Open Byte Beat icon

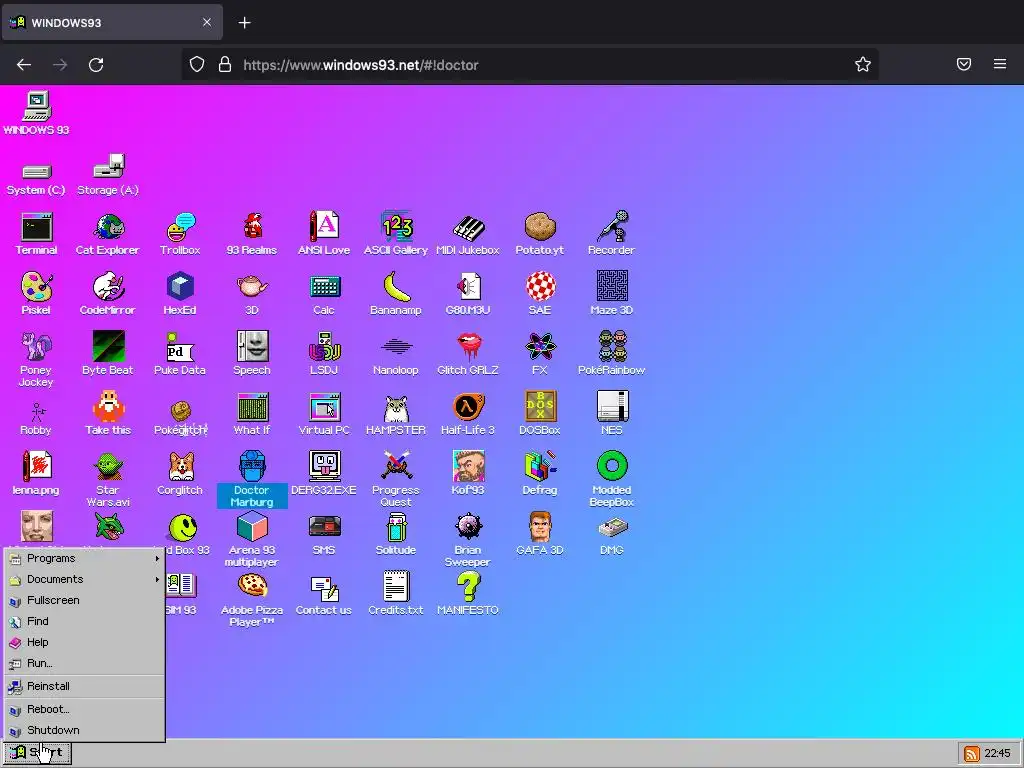[x=108, y=354]
